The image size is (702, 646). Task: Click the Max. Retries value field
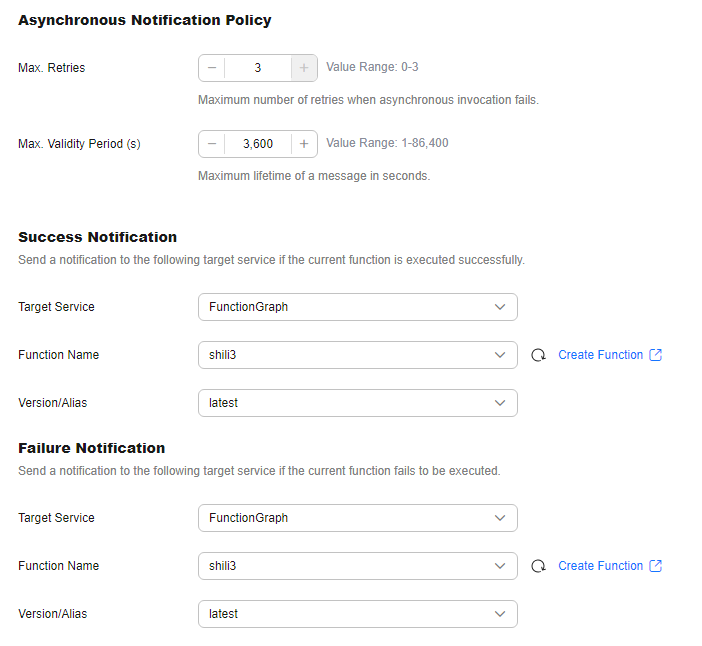[258, 68]
